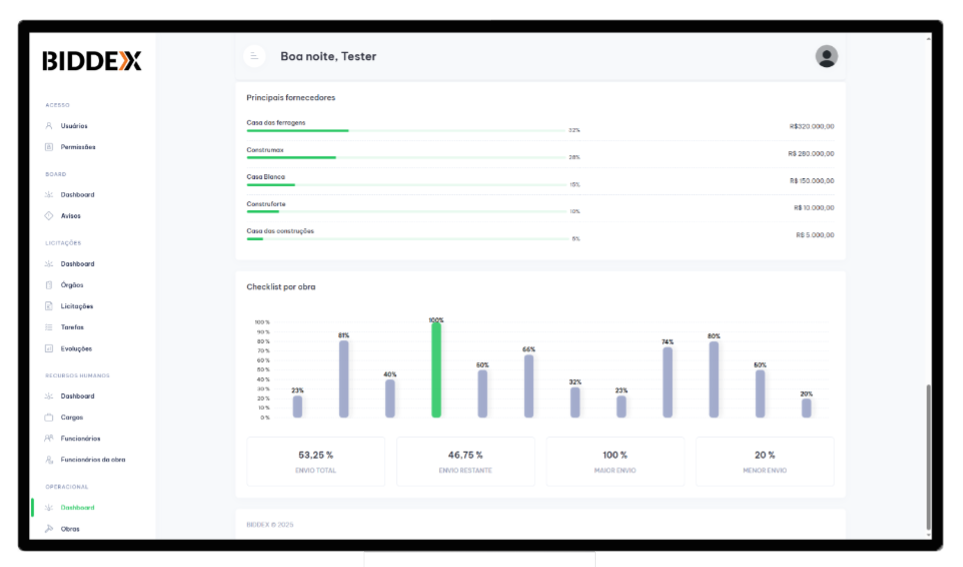Image resolution: width=963 pixels, height=567 pixels.
Task: Click the Cargos briefcase icon in sidebar
Action: (49, 417)
